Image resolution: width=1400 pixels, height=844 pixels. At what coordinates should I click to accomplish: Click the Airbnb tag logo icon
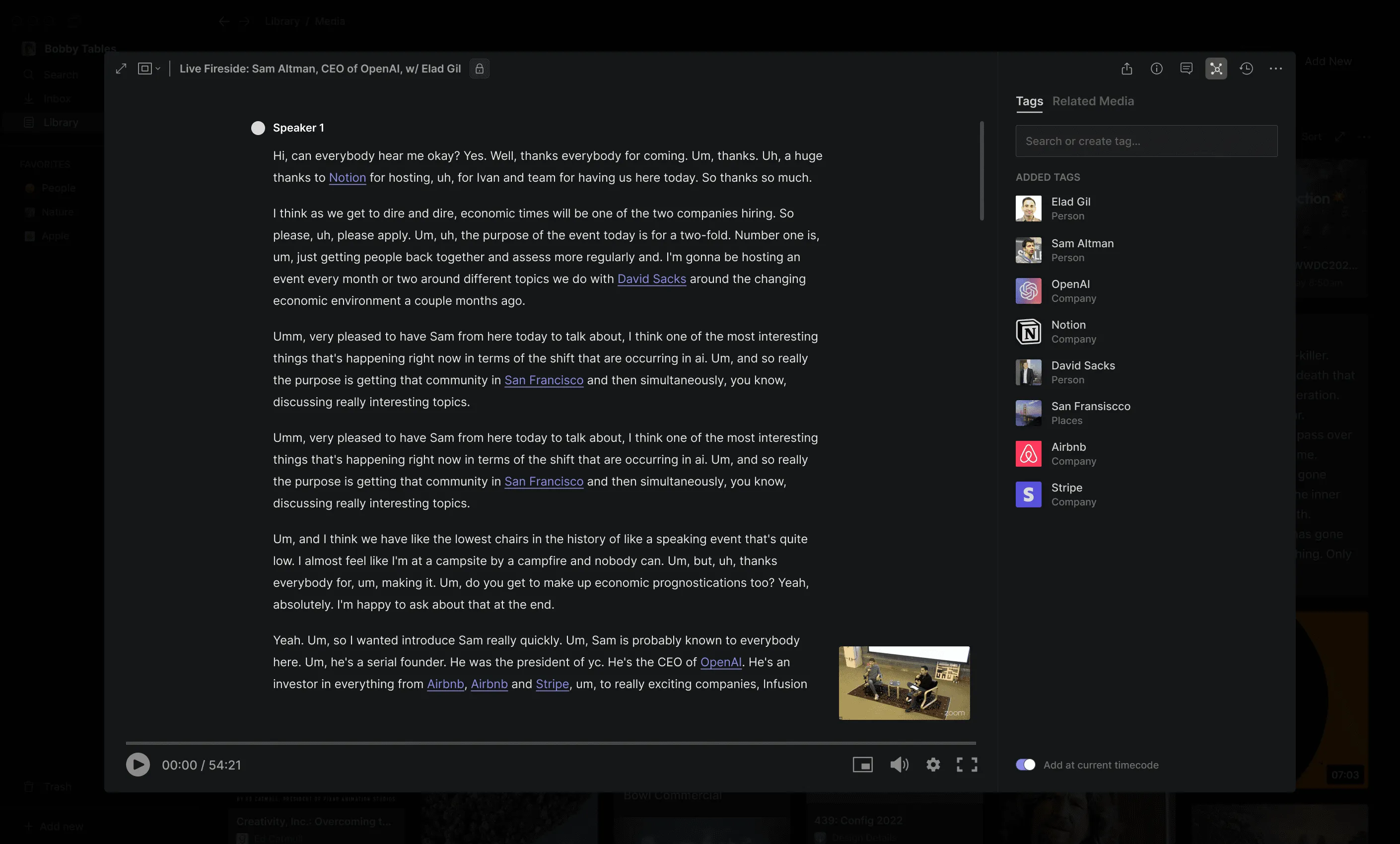[1028, 454]
